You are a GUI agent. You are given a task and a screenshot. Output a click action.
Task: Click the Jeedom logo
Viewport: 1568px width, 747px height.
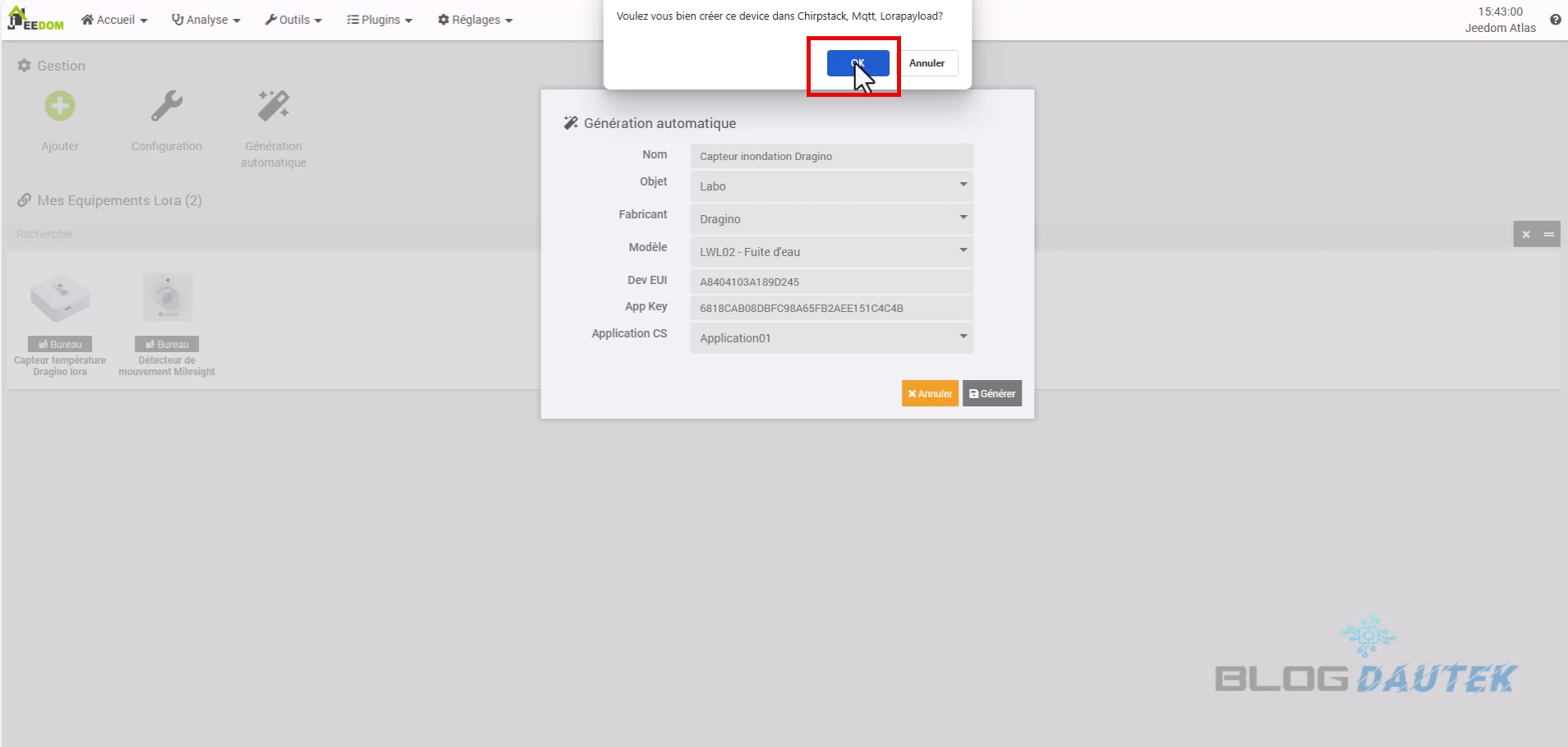coord(35,19)
